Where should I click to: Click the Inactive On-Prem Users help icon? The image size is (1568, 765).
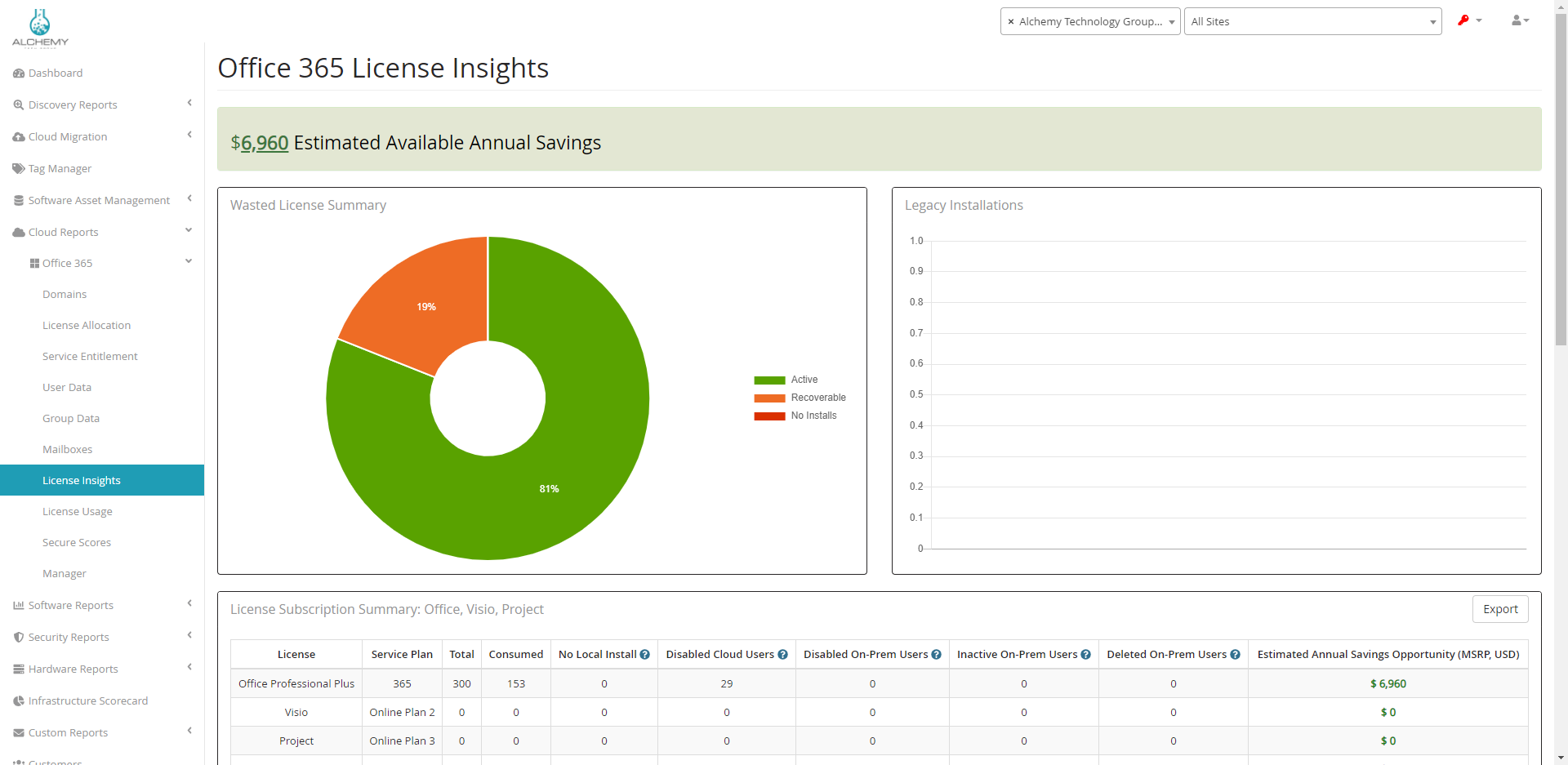pyautogui.click(x=1085, y=655)
